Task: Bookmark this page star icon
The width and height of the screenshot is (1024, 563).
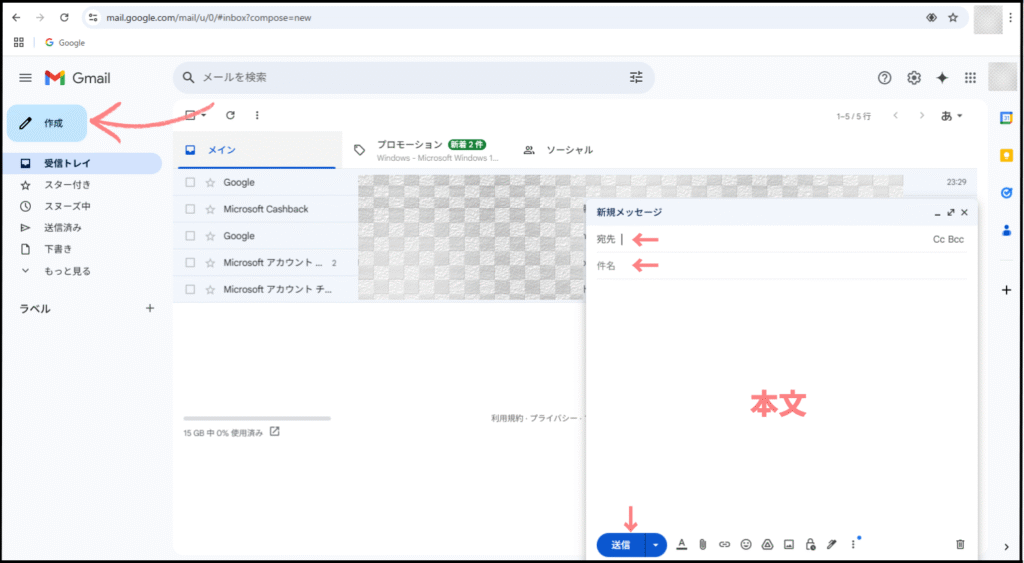Action: pyautogui.click(x=953, y=18)
